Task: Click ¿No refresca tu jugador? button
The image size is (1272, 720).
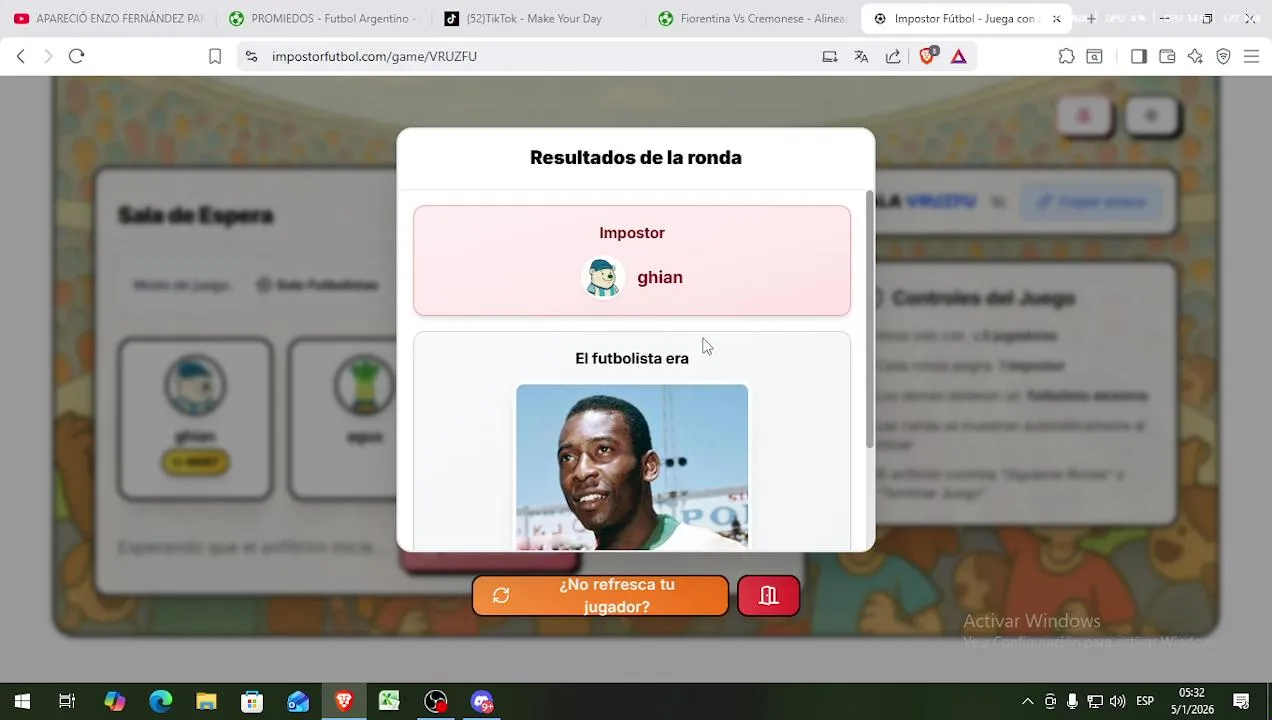Action: tap(600, 596)
